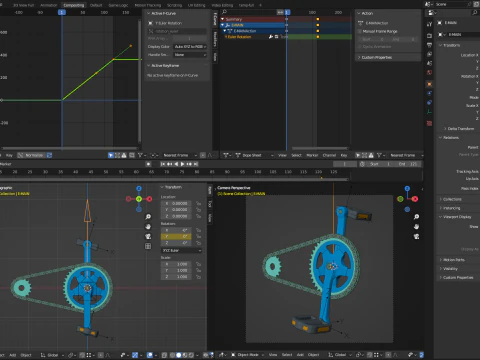Click the highlighted Rotation Y field
Image resolution: width=480 pixels, height=360 pixels.
pyautogui.click(x=176, y=237)
